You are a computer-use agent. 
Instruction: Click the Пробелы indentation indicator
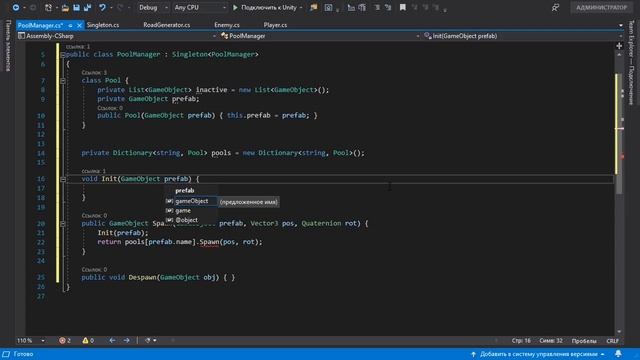tap(584, 341)
